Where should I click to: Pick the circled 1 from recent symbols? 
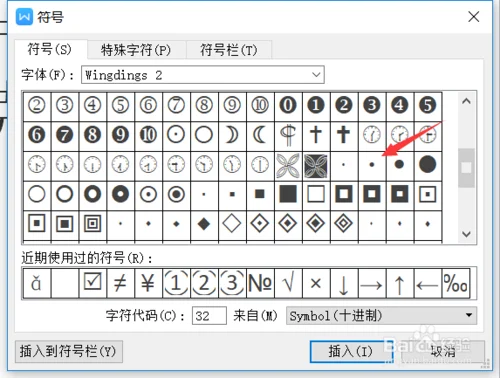(x=176, y=283)
